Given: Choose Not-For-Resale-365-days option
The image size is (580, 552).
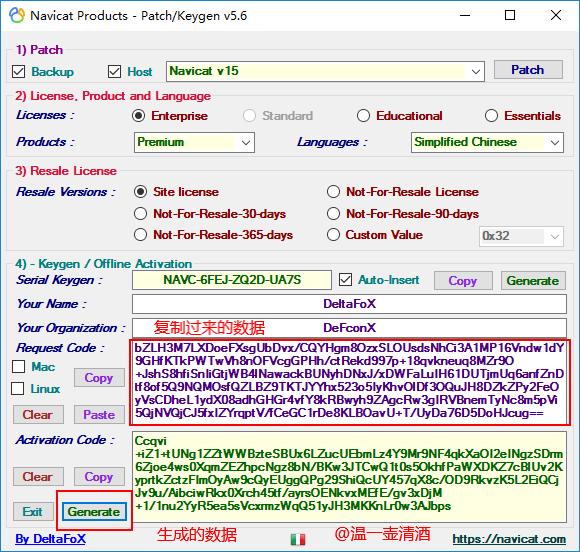Looking at the screenshot, I should pos(141,235).
